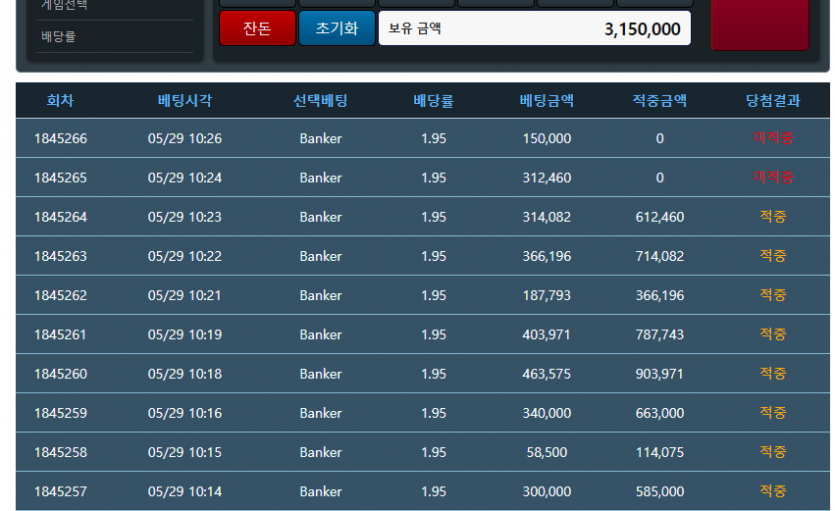Click 적중 result in row 1845260

773,374
